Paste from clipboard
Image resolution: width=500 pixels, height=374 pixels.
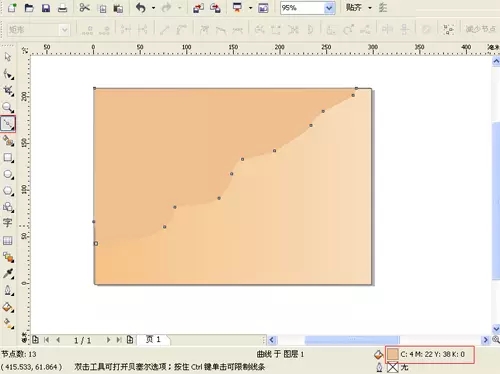(x=118, y=8)
